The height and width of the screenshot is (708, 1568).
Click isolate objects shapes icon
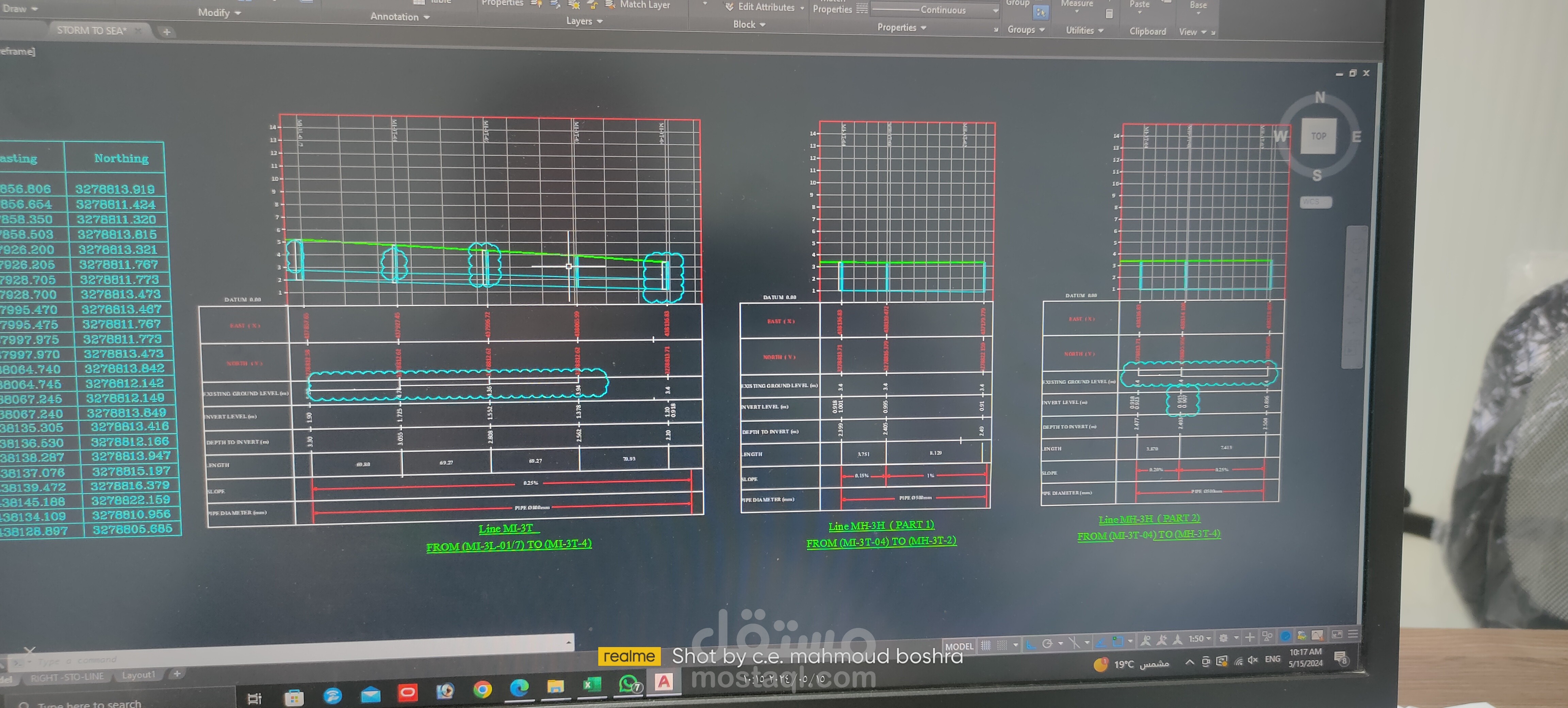click(x=1267, y=637)
